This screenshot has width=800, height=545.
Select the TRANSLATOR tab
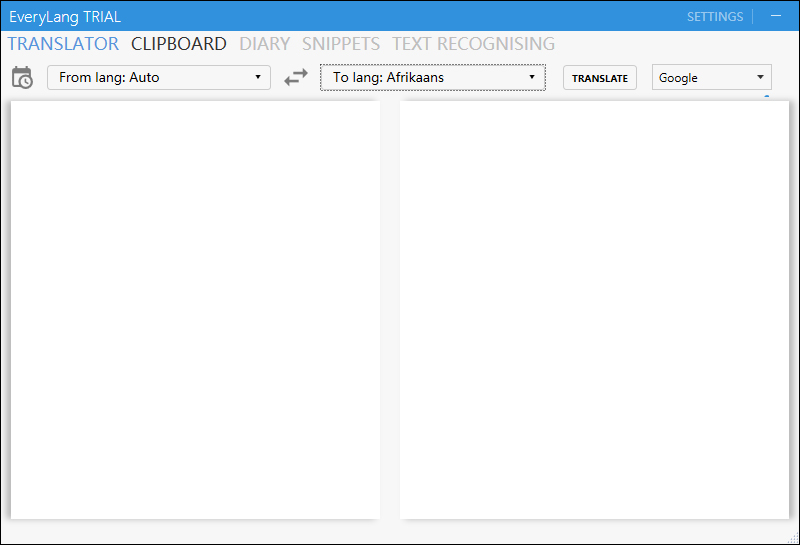[63, 44]
